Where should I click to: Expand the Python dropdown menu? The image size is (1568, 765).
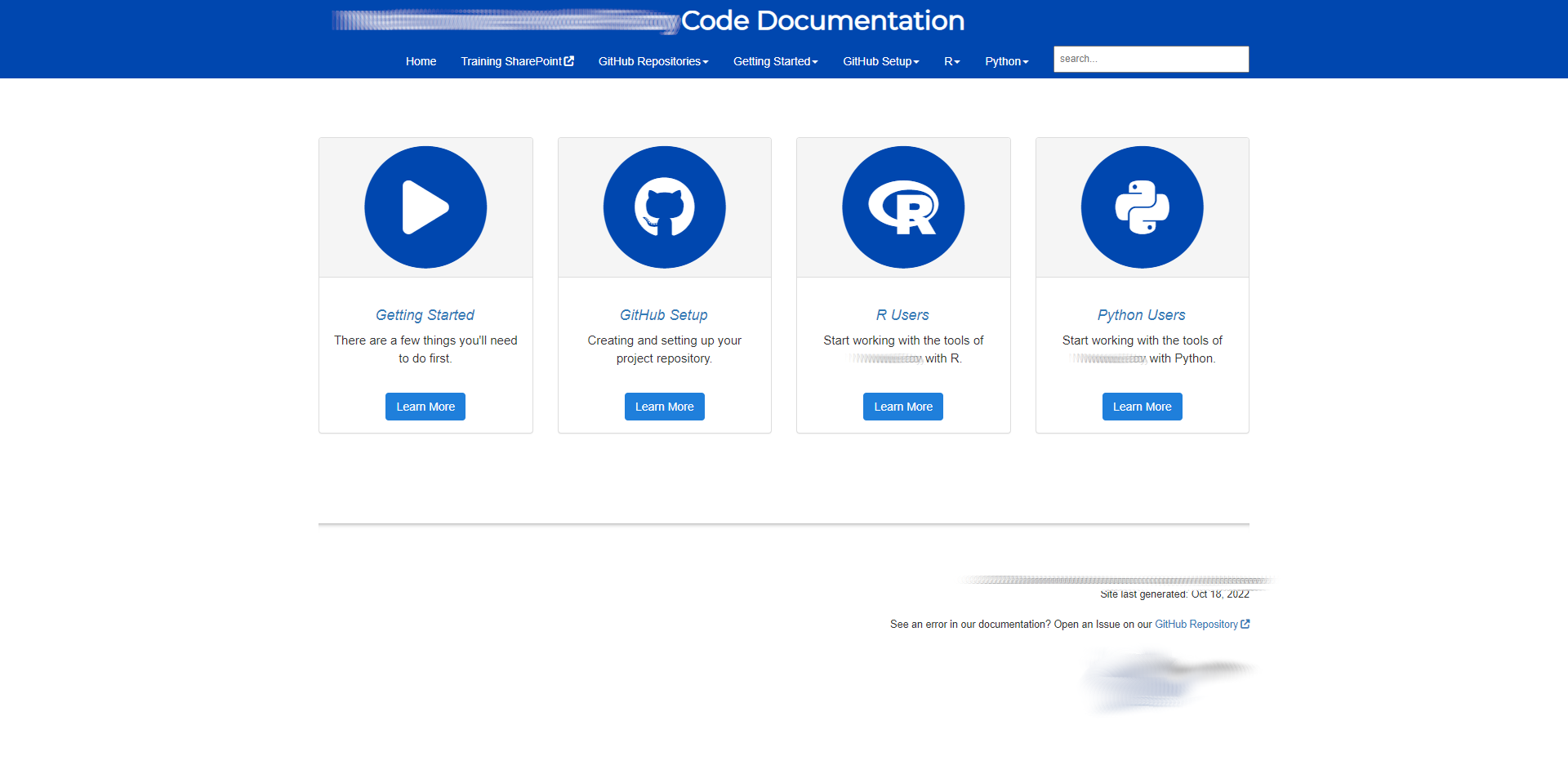coord(1007,61)
